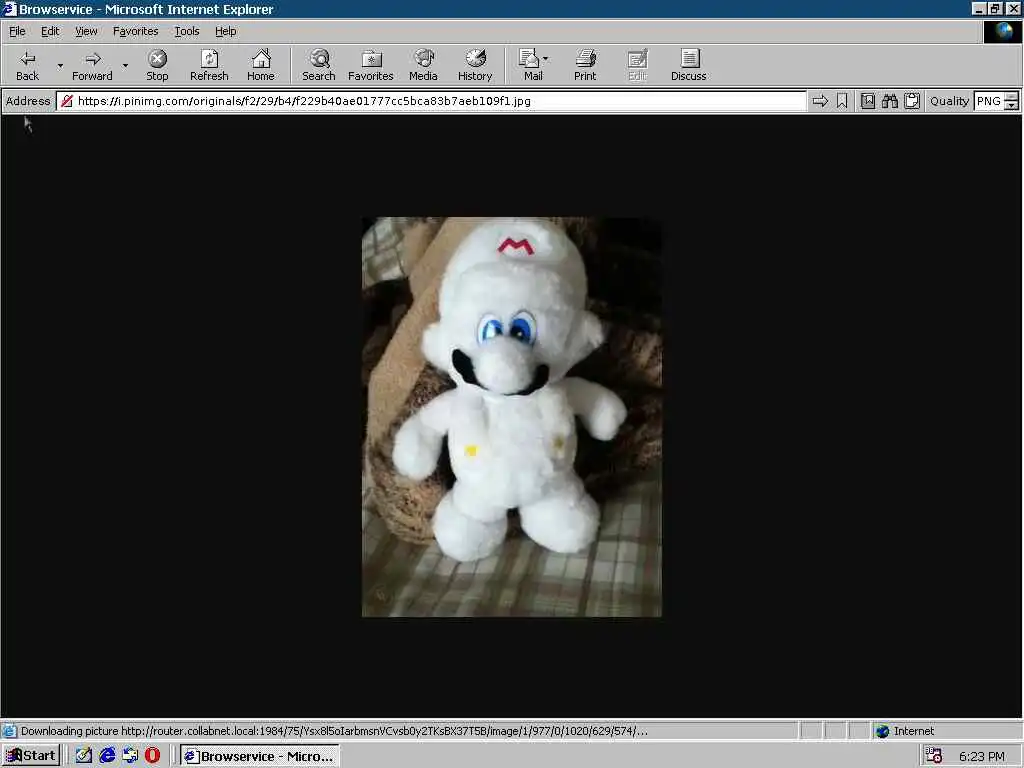1024x768 pixels.
Task: Click the Go arrow next to address bar
Action: pyautogui.click(x=820, y=101)
